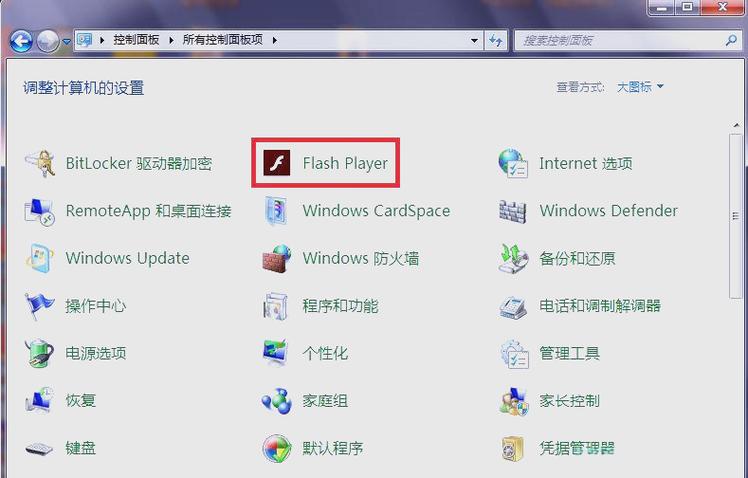The image size is (748, 478).
Task: Open the 默认程序 text link
Action: [x=332, y=448]
